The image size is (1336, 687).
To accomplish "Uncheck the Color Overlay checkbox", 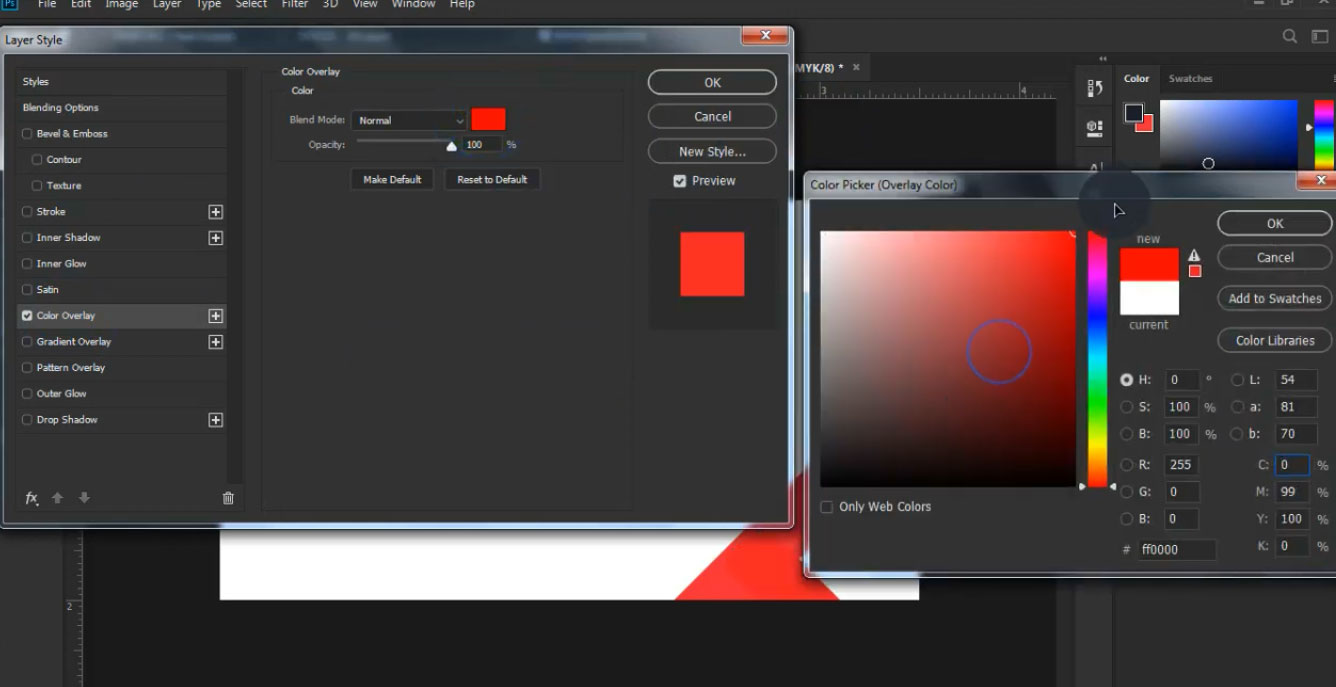I will point(27,316).
